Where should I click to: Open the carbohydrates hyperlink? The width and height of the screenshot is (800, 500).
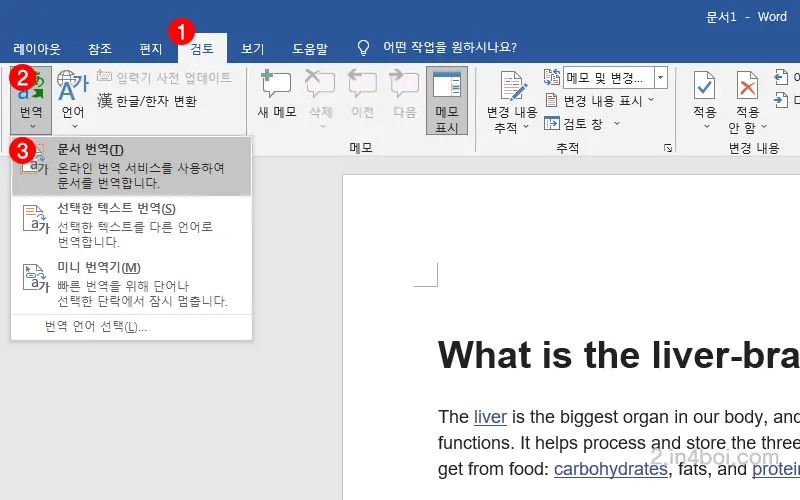tap(610, 468)
